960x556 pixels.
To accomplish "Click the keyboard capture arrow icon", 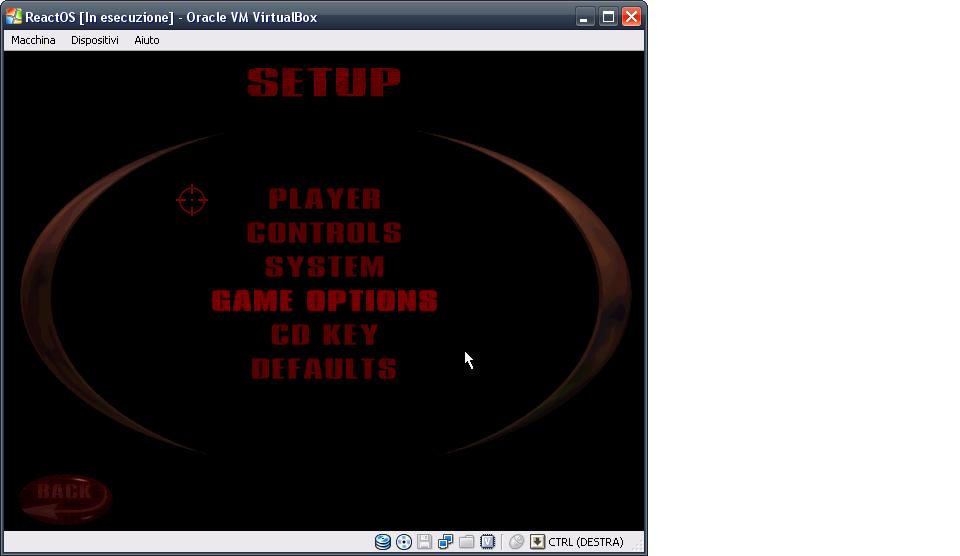I will tap(537, 542).
